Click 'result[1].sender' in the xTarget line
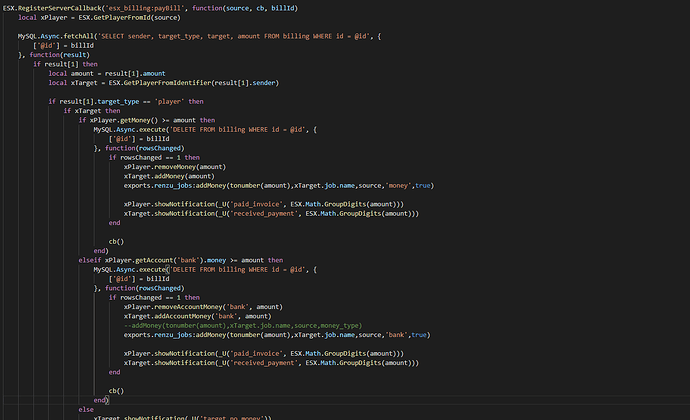 [x=245, y=83]
